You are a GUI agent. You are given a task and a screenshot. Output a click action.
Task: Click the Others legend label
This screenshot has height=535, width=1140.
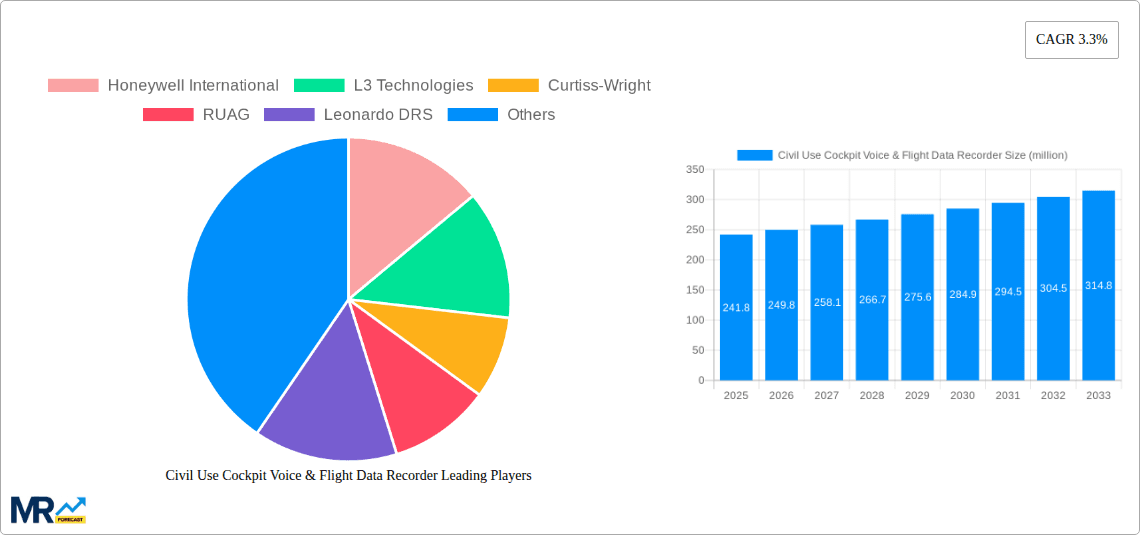(531, 114)
